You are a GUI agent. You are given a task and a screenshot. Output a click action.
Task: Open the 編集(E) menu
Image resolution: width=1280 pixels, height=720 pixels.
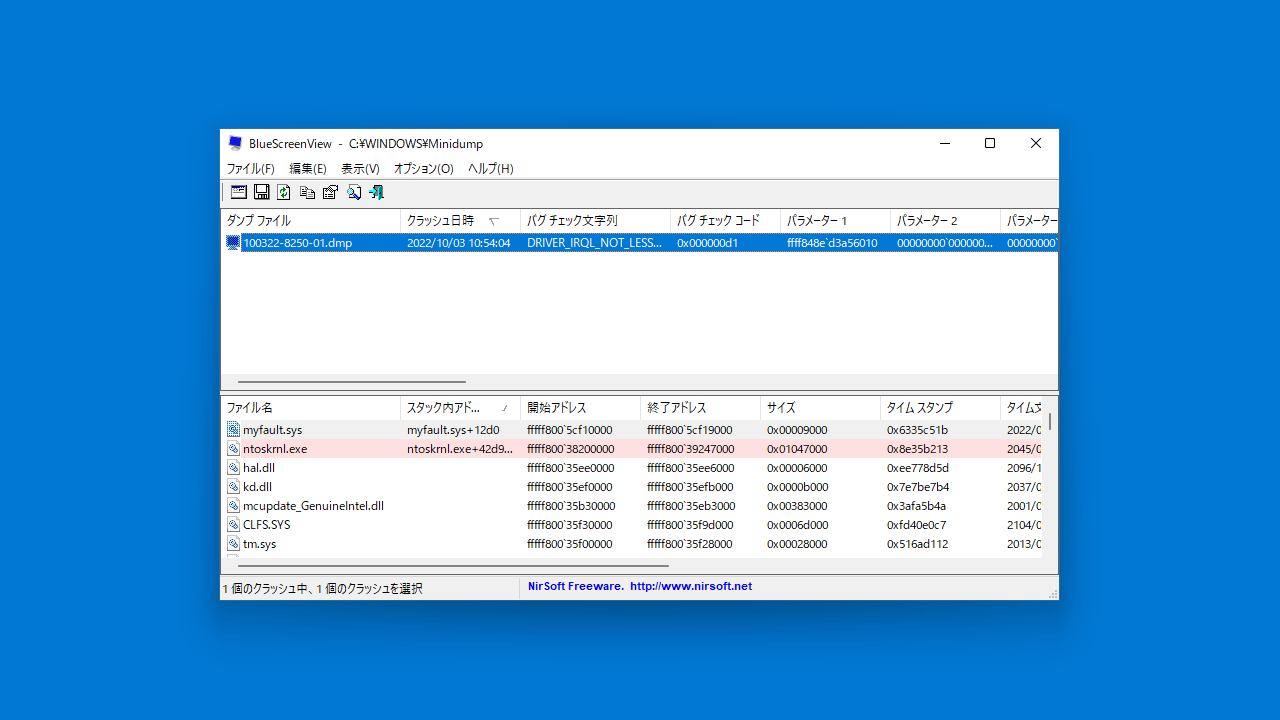coord(308,169)
